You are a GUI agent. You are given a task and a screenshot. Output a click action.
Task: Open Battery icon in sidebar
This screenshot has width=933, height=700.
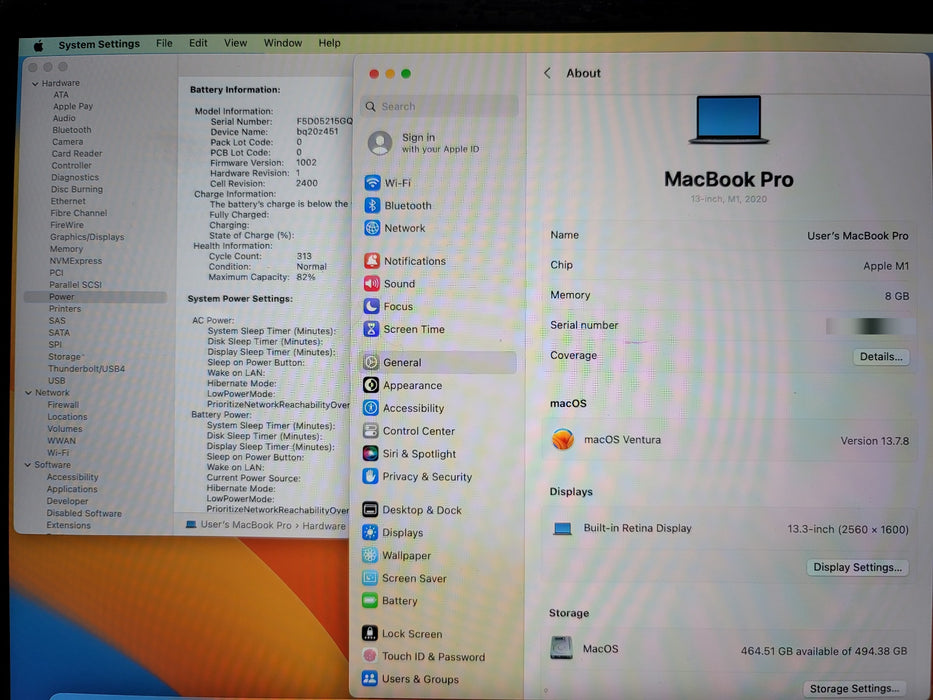(x=370, y=600)
